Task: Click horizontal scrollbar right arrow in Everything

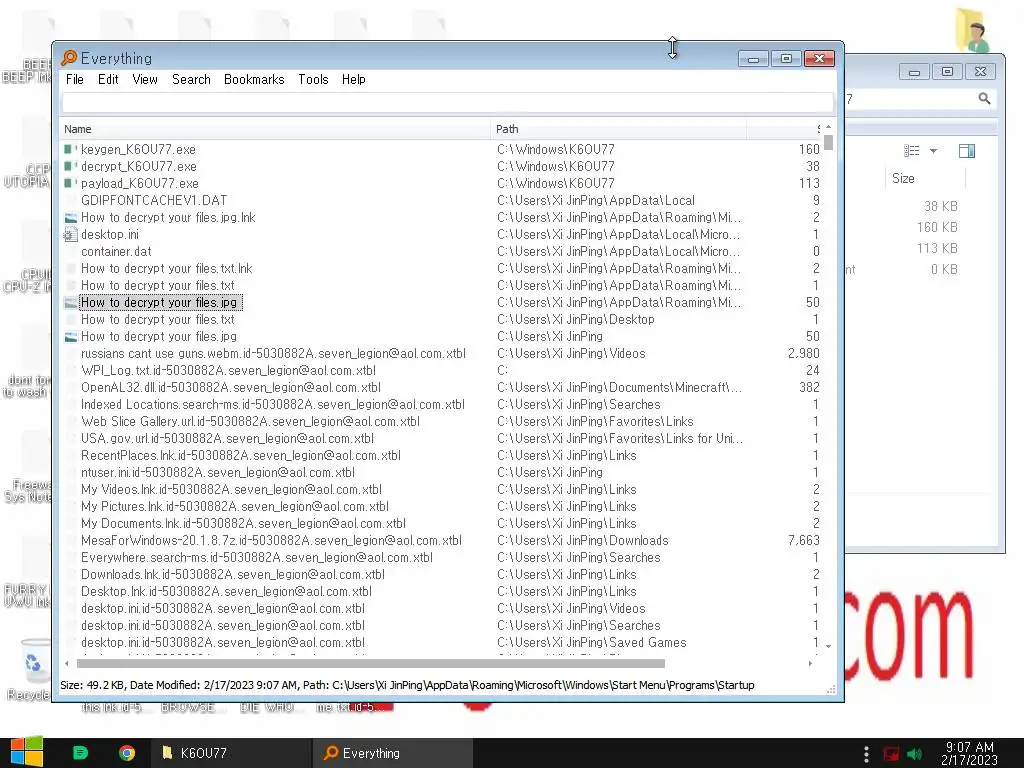Action: (x=810, y=664)
